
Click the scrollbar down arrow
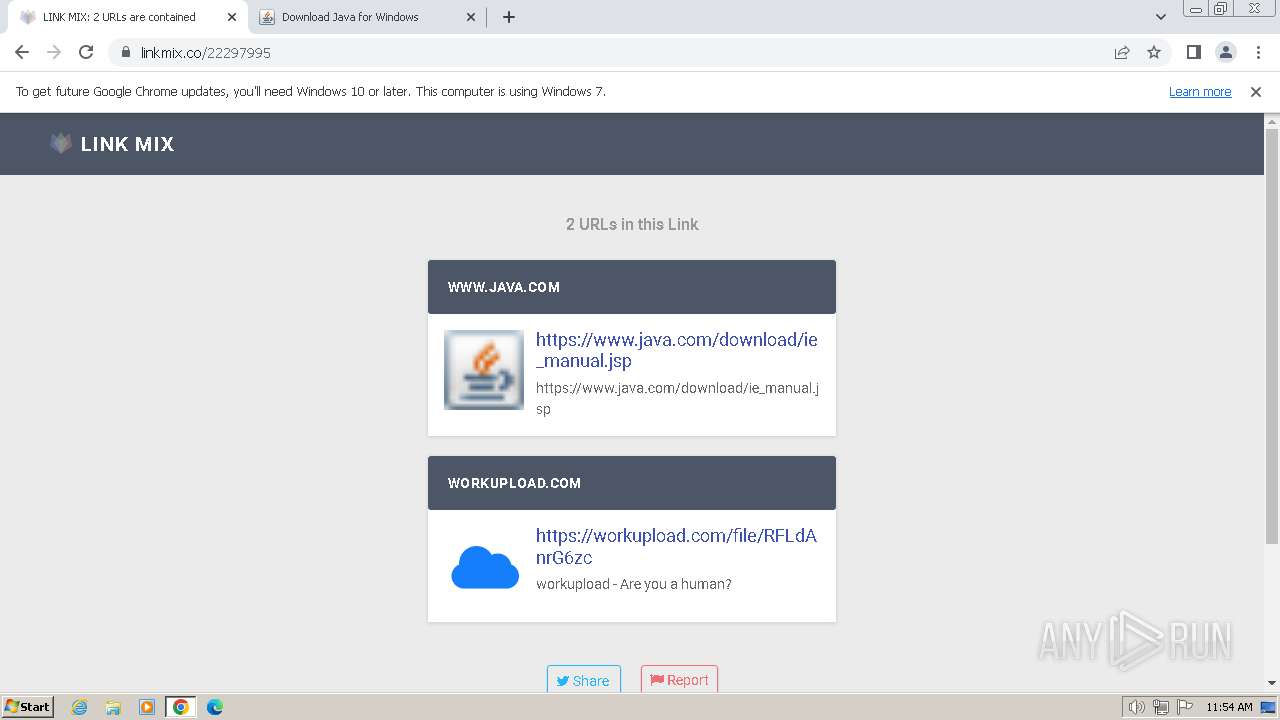pos(1272,683)
